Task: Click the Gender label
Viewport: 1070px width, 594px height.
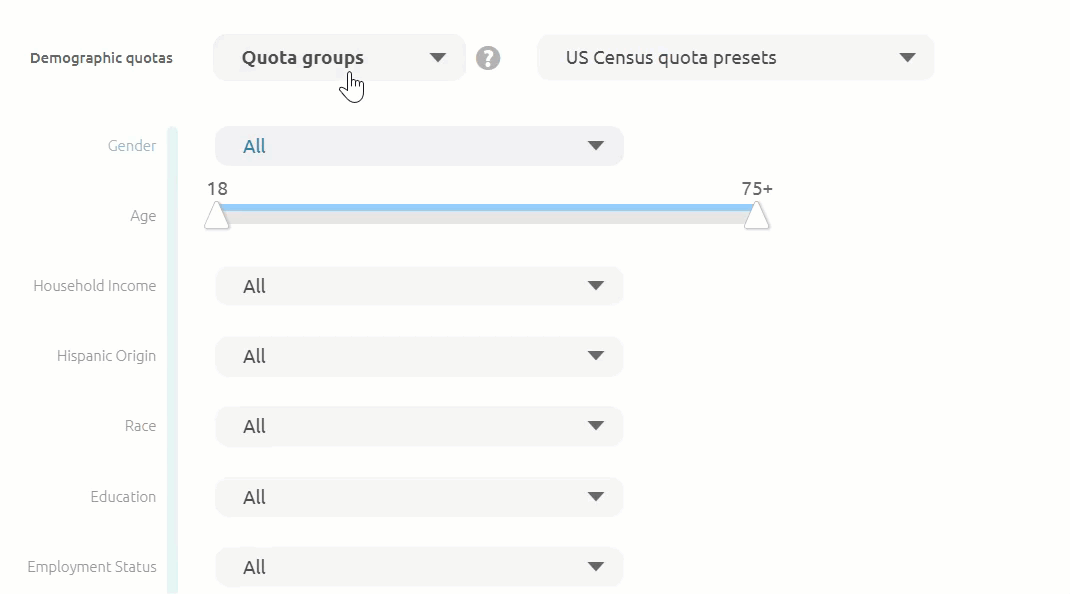Action: (132, 146)
